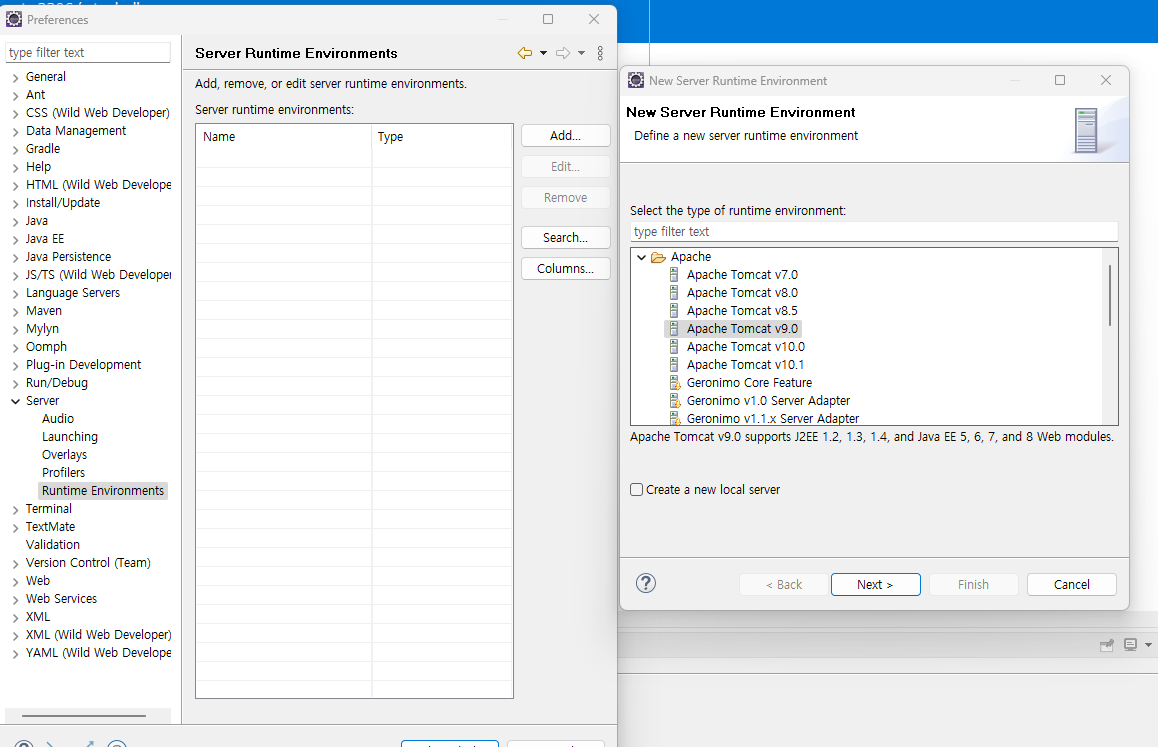Focus the Preferences type filter text field
This screenshot has width=1158, height=747.
point(88,52)
